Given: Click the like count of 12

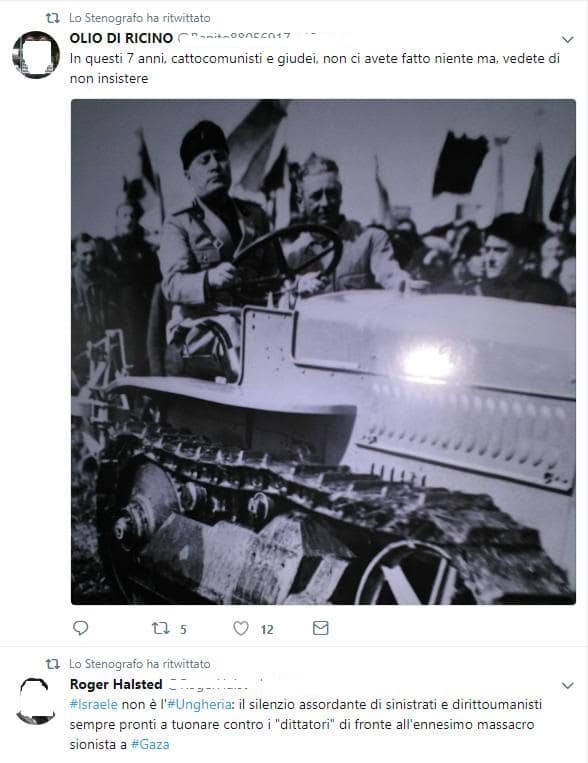Looking at the screenshot, I should [267, 630].
